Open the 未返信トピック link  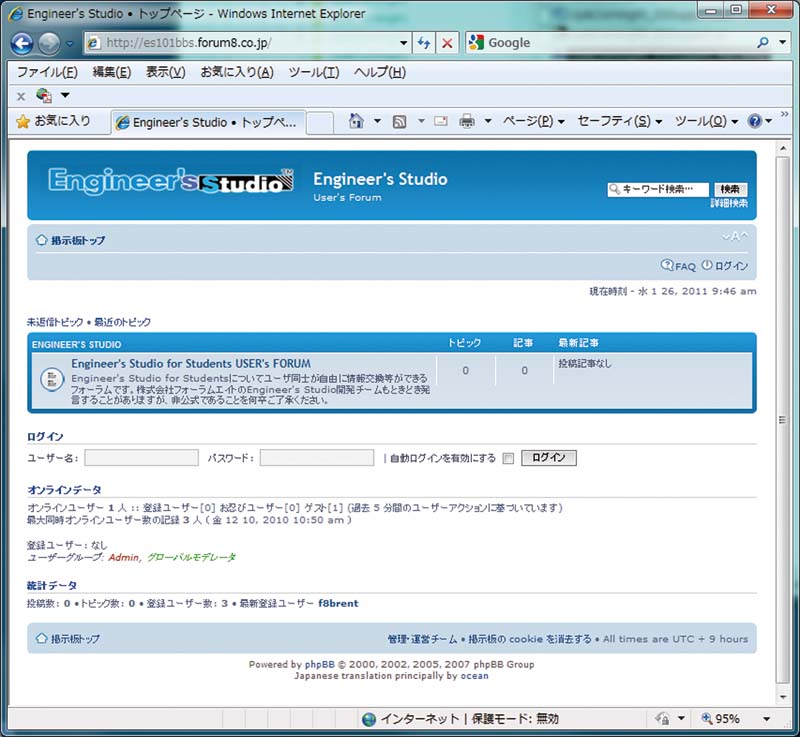pyautogui.click(x=55, y=322)
